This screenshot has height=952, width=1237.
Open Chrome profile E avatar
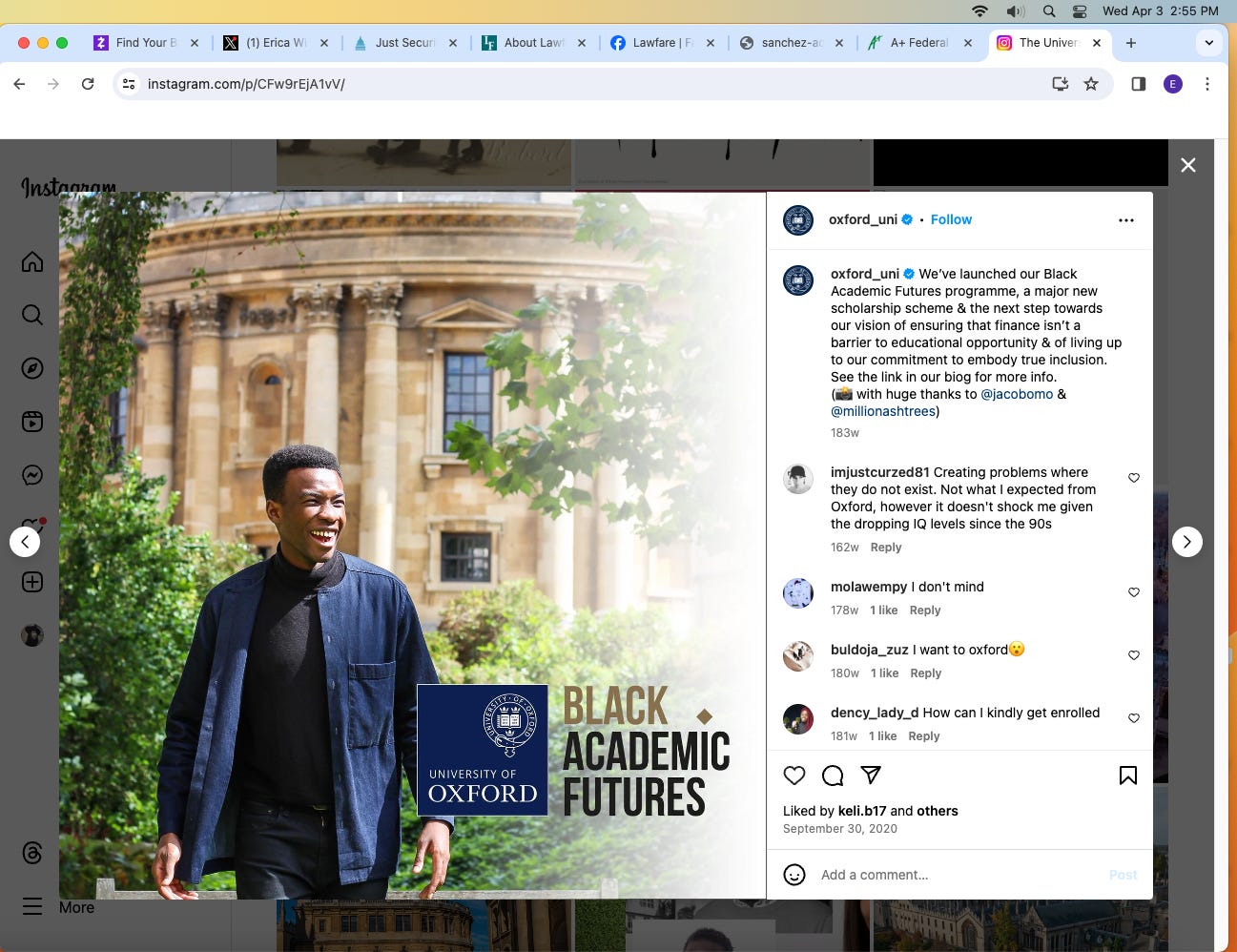click(x=1173, y=84)
